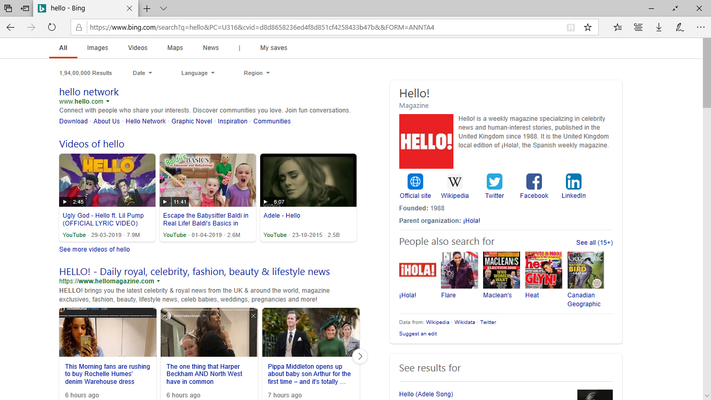The width and height of the screenshot is (711, 400).
Task: Show tab previews chevron
Action: 163,8
